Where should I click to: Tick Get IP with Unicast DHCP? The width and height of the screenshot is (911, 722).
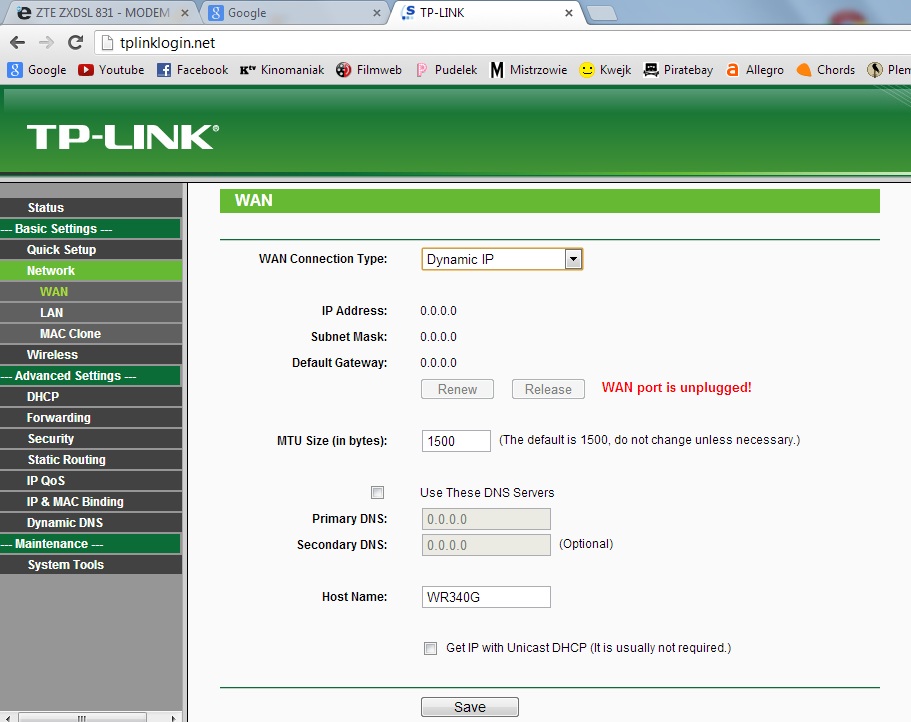click(x=431, y=648)
